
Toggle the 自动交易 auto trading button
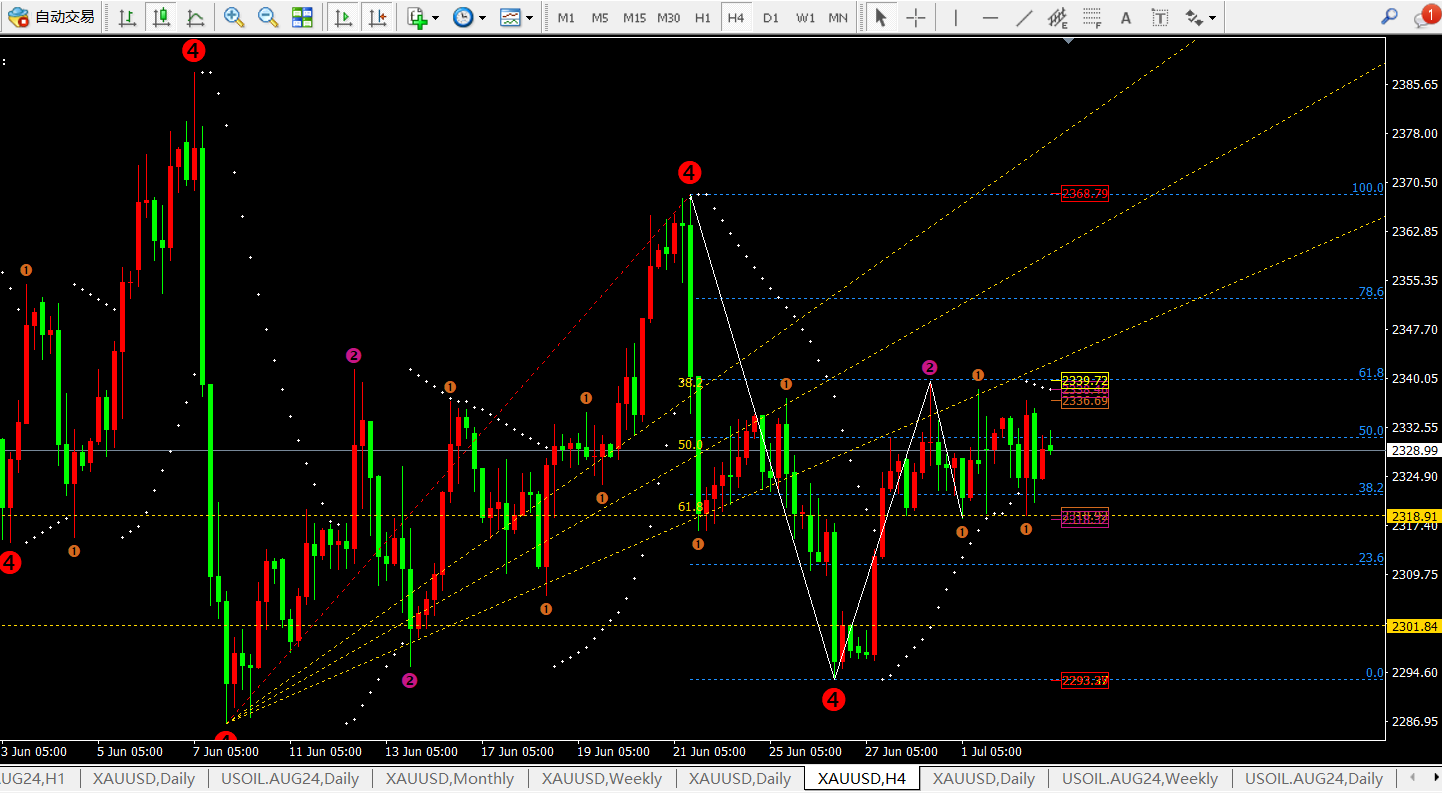[52, 17]
